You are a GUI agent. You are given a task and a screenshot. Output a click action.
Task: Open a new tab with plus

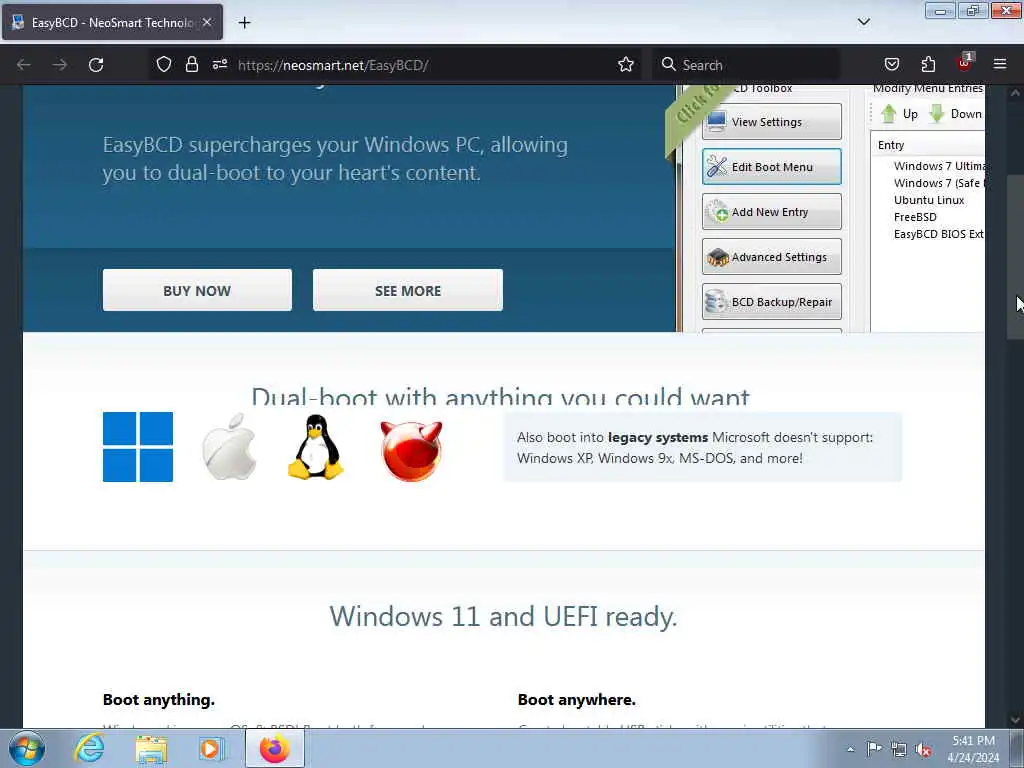coord(244,23)
